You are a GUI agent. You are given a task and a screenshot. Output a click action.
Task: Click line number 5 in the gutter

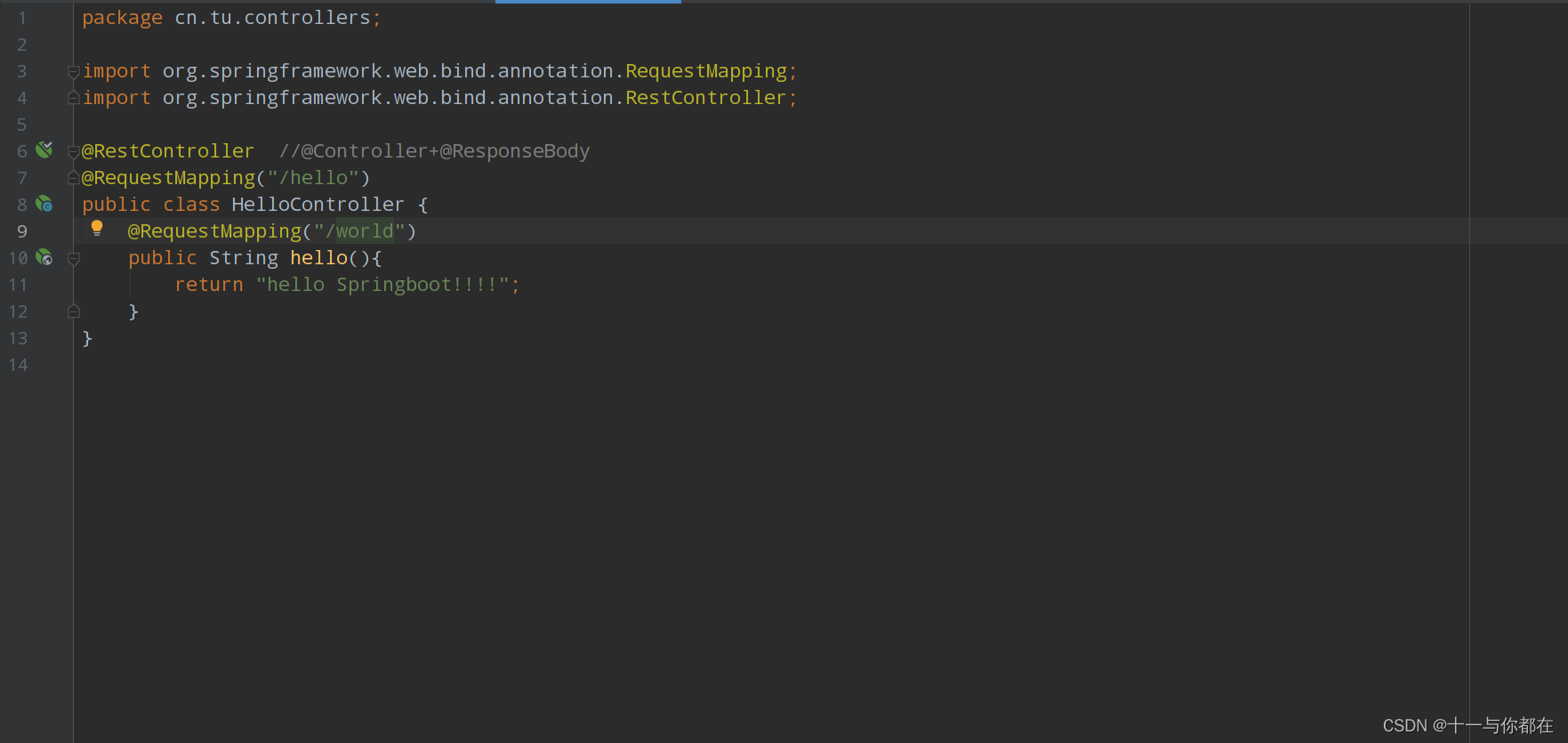tap(22, 125)
